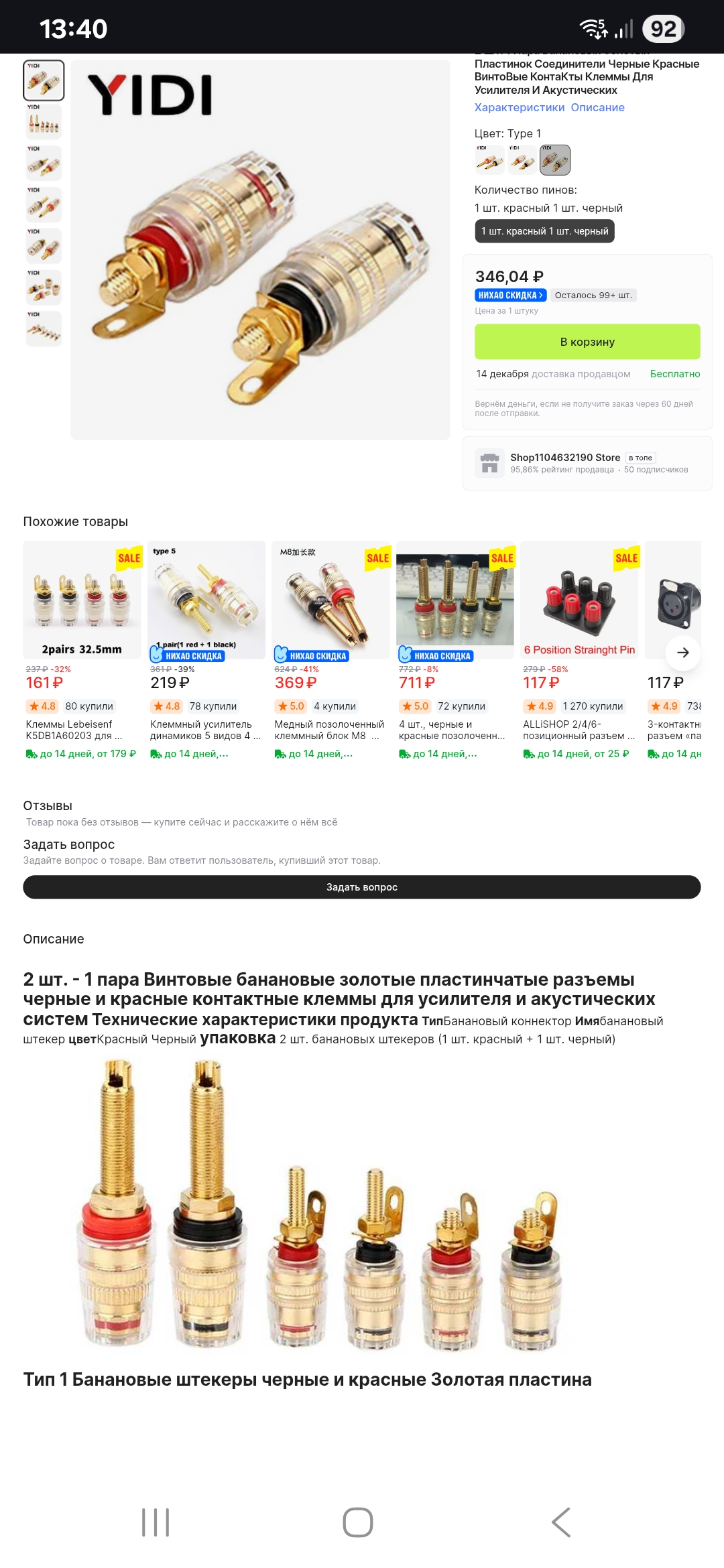Tap the Android back navigation arrow
Viewport: 724px width, 1568px height.
pyautogui.click(x=561, y=1522)
